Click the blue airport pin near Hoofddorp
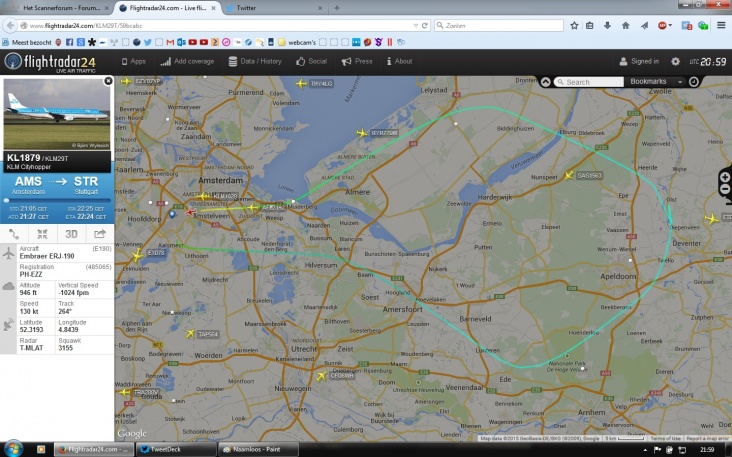Viewport: 732px width, 457px height. coord(172,214)
